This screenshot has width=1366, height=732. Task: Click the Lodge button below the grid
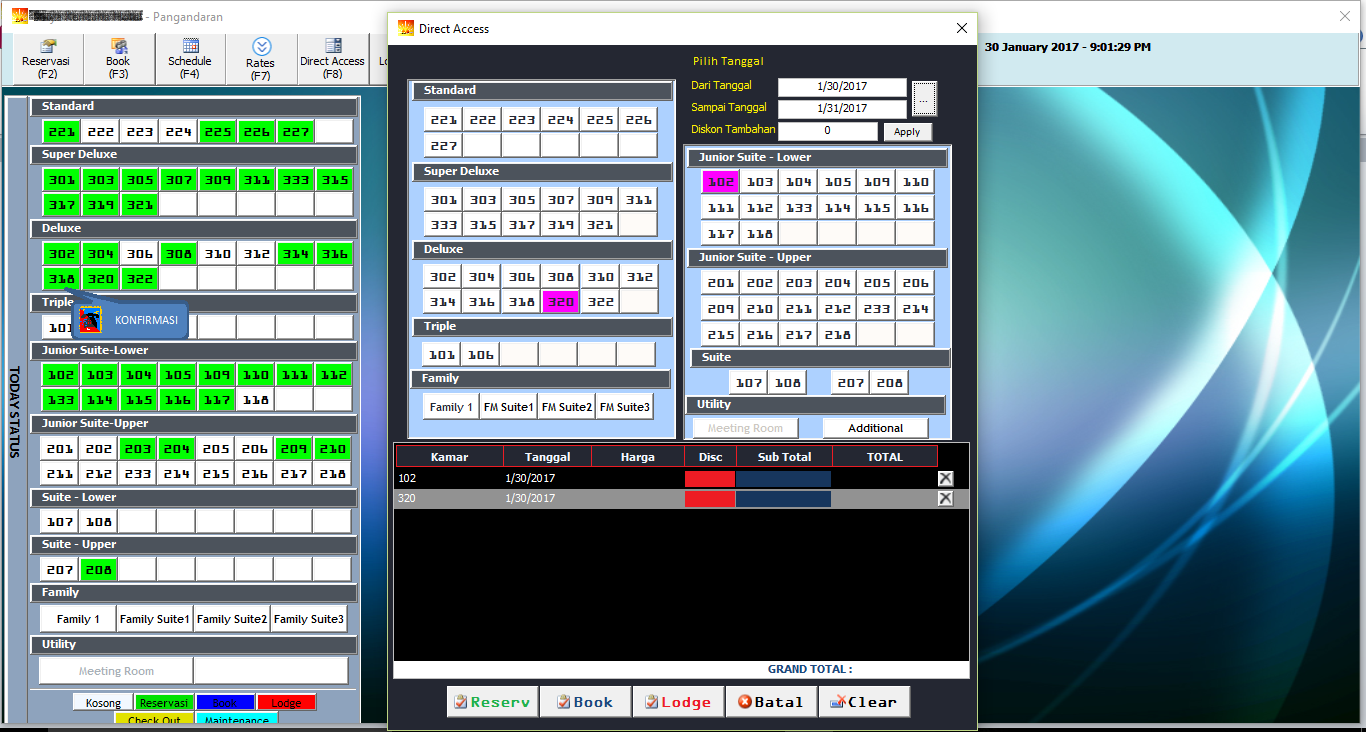coord(678,702)
